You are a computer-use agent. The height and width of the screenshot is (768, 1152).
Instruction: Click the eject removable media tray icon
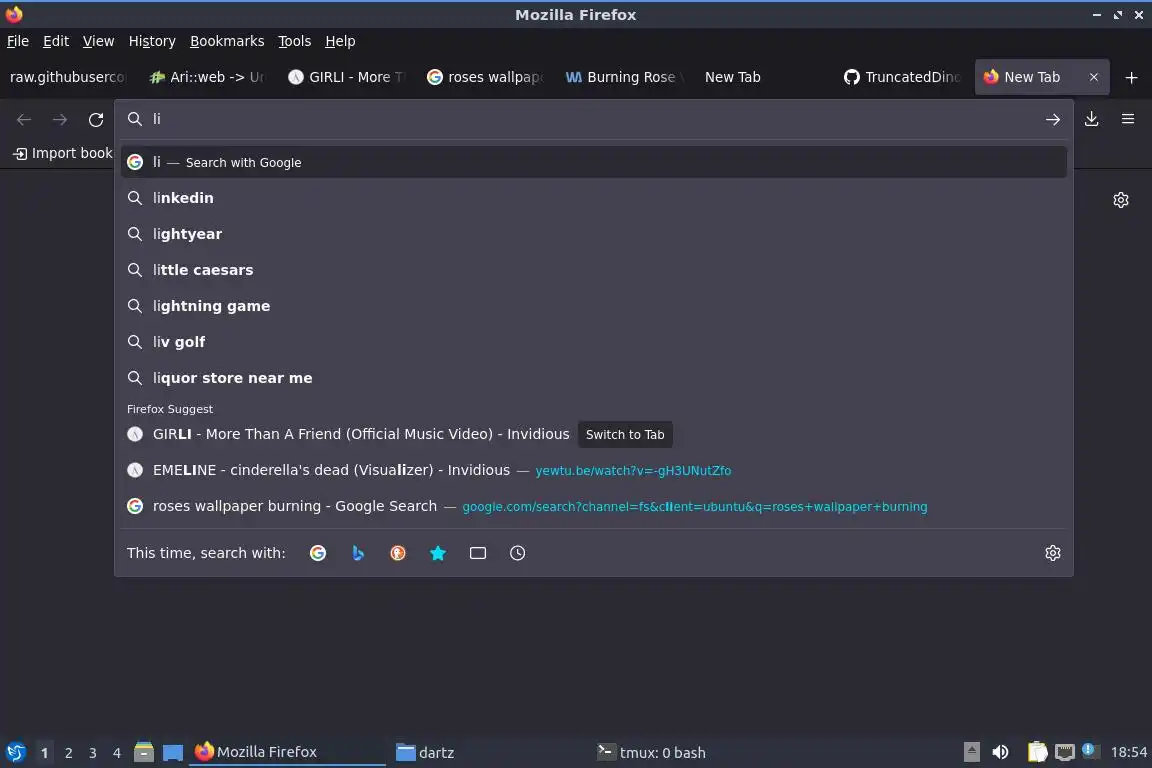pyautogui.click(x=971, y=752)
